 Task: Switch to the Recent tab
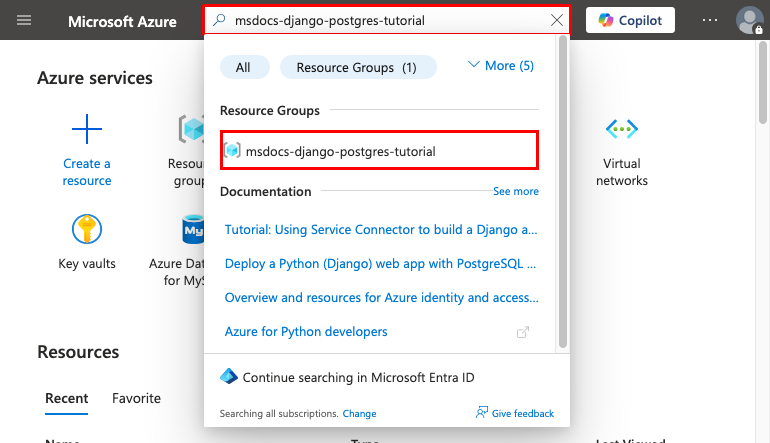(x=67, y=398)
